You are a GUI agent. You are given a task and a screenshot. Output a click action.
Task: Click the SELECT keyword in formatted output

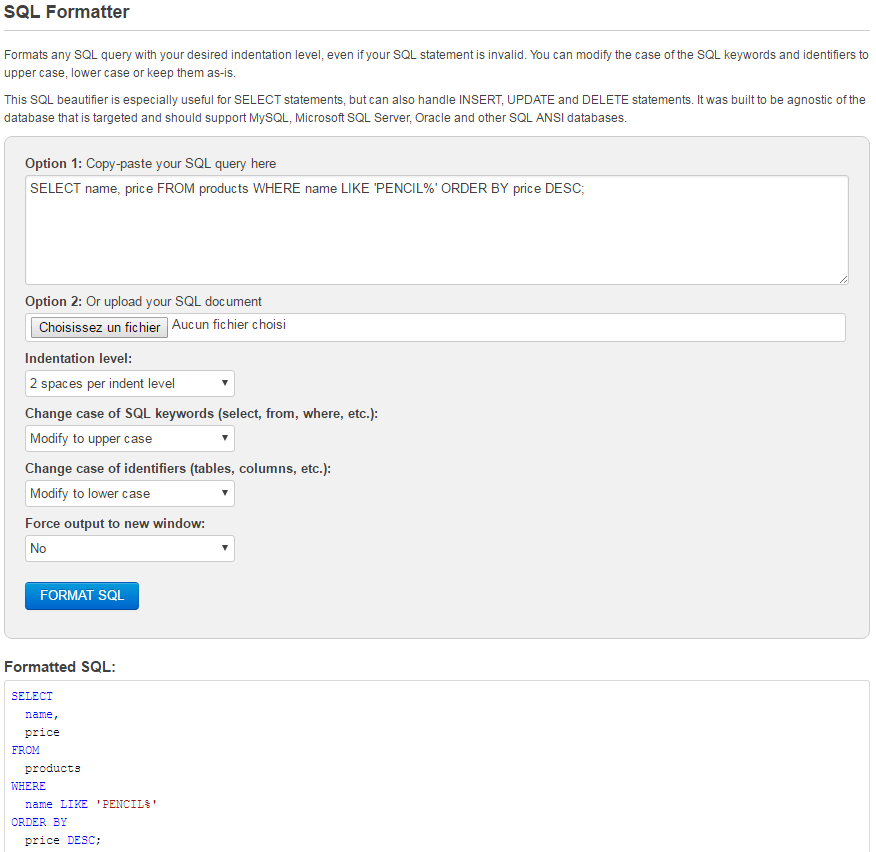(32, 696)
